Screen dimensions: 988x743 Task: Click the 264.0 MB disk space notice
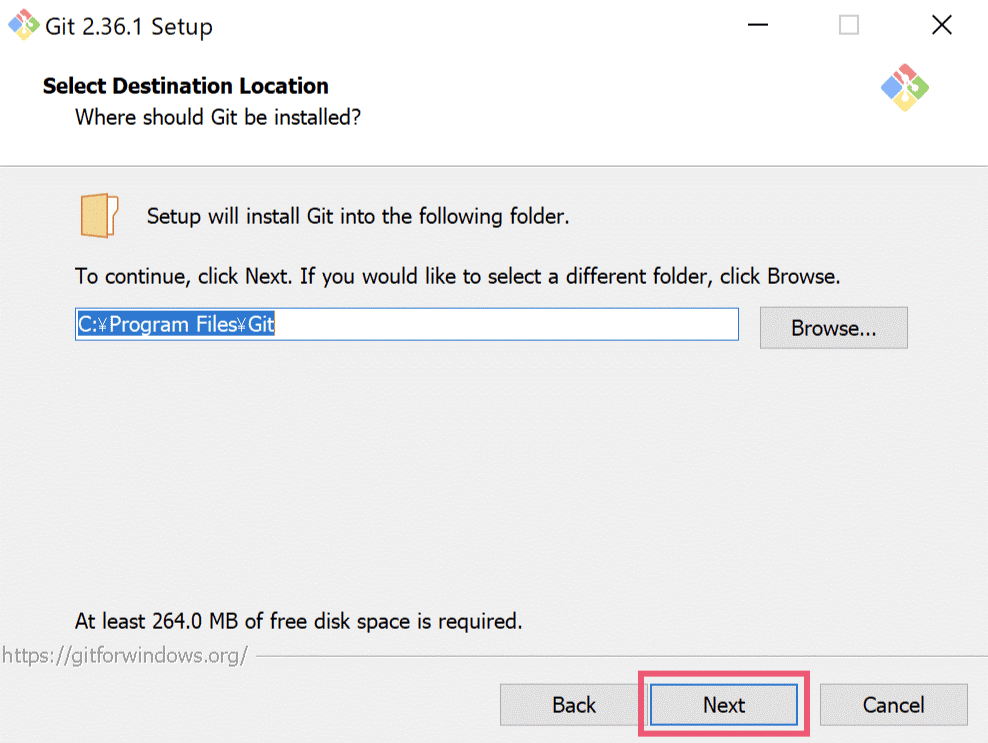click(x=299, y=621)
